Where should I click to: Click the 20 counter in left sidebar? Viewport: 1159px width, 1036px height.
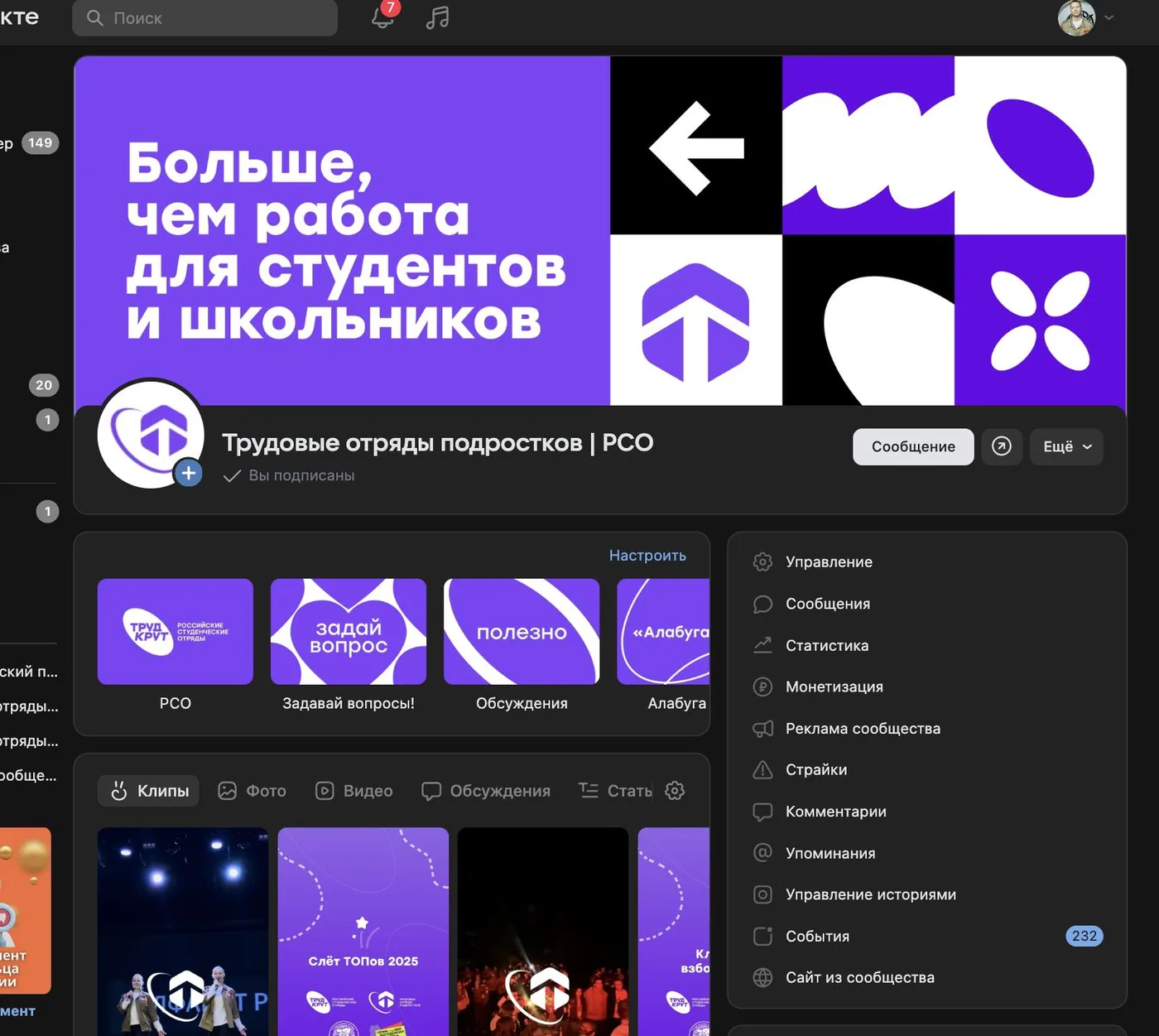(44, 384)
